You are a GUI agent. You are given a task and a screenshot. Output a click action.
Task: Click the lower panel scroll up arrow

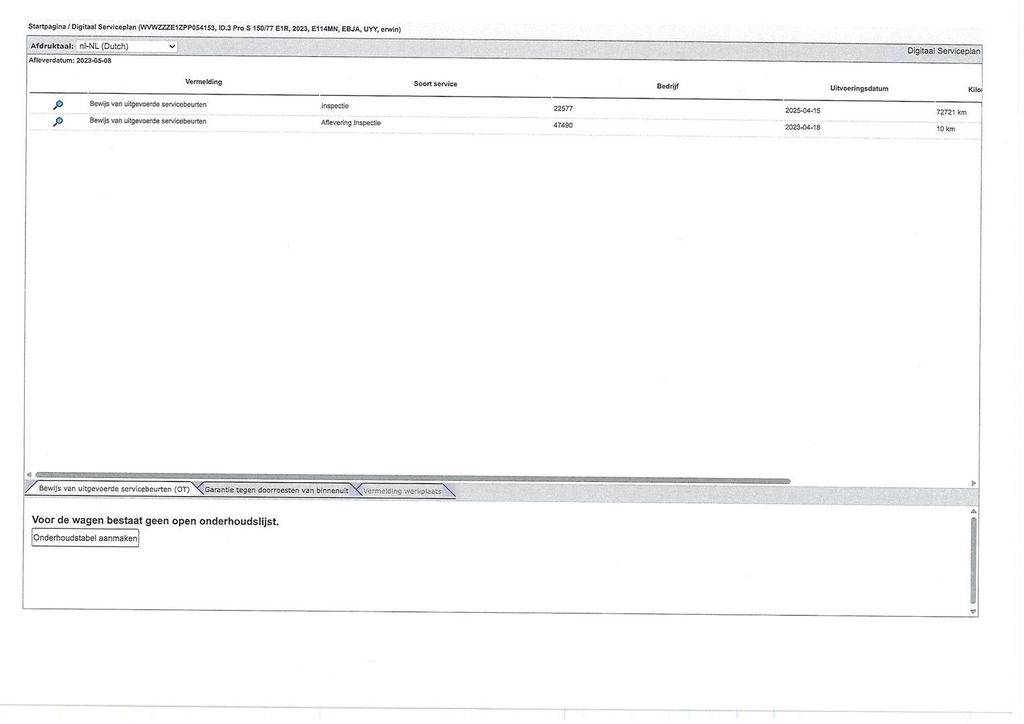(x=973, y=511)
